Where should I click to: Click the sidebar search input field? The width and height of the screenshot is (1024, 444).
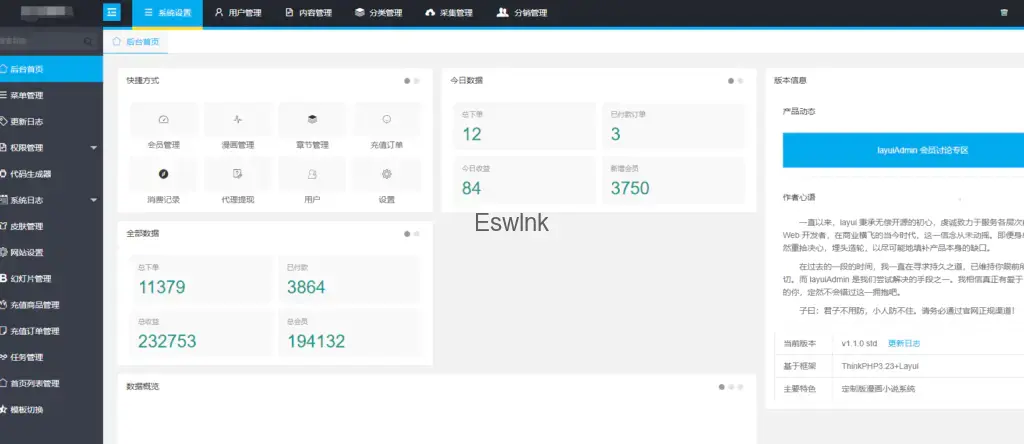tap(48, 42)
